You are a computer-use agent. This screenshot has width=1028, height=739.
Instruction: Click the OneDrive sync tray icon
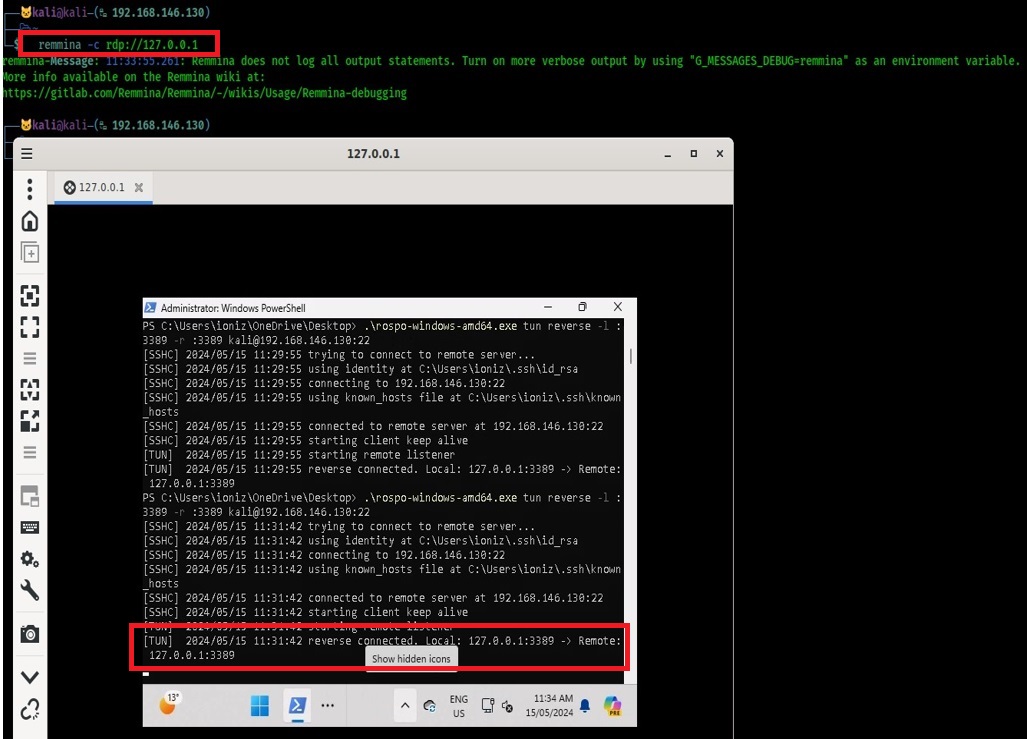coord(429,706)
